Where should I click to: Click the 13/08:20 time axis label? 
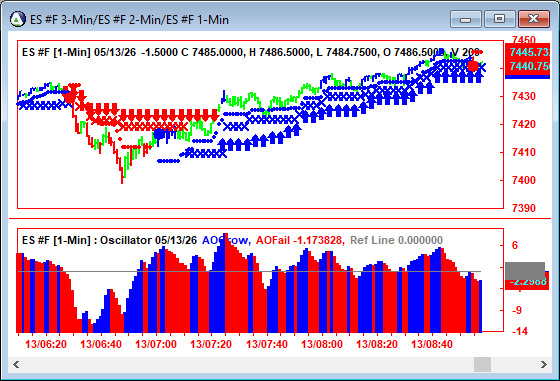pos(377,345)
